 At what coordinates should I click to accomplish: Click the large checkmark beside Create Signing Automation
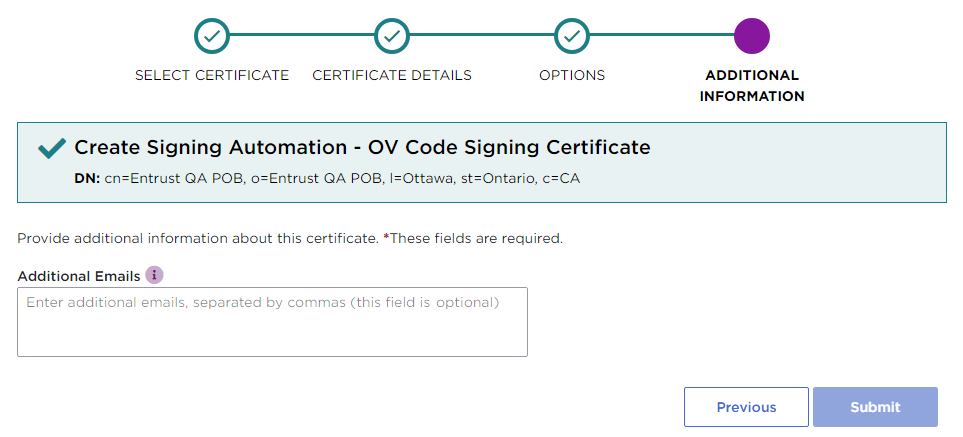coord(52,149)
